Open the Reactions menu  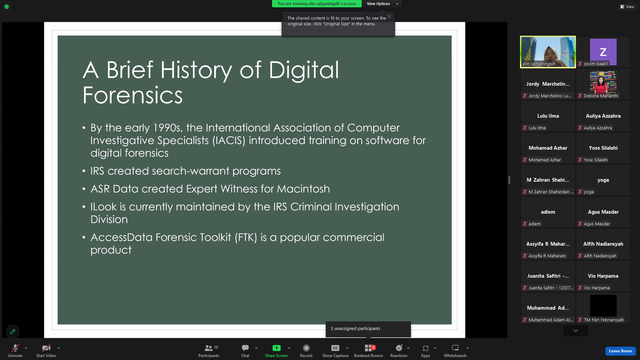(x=399, y=350)
